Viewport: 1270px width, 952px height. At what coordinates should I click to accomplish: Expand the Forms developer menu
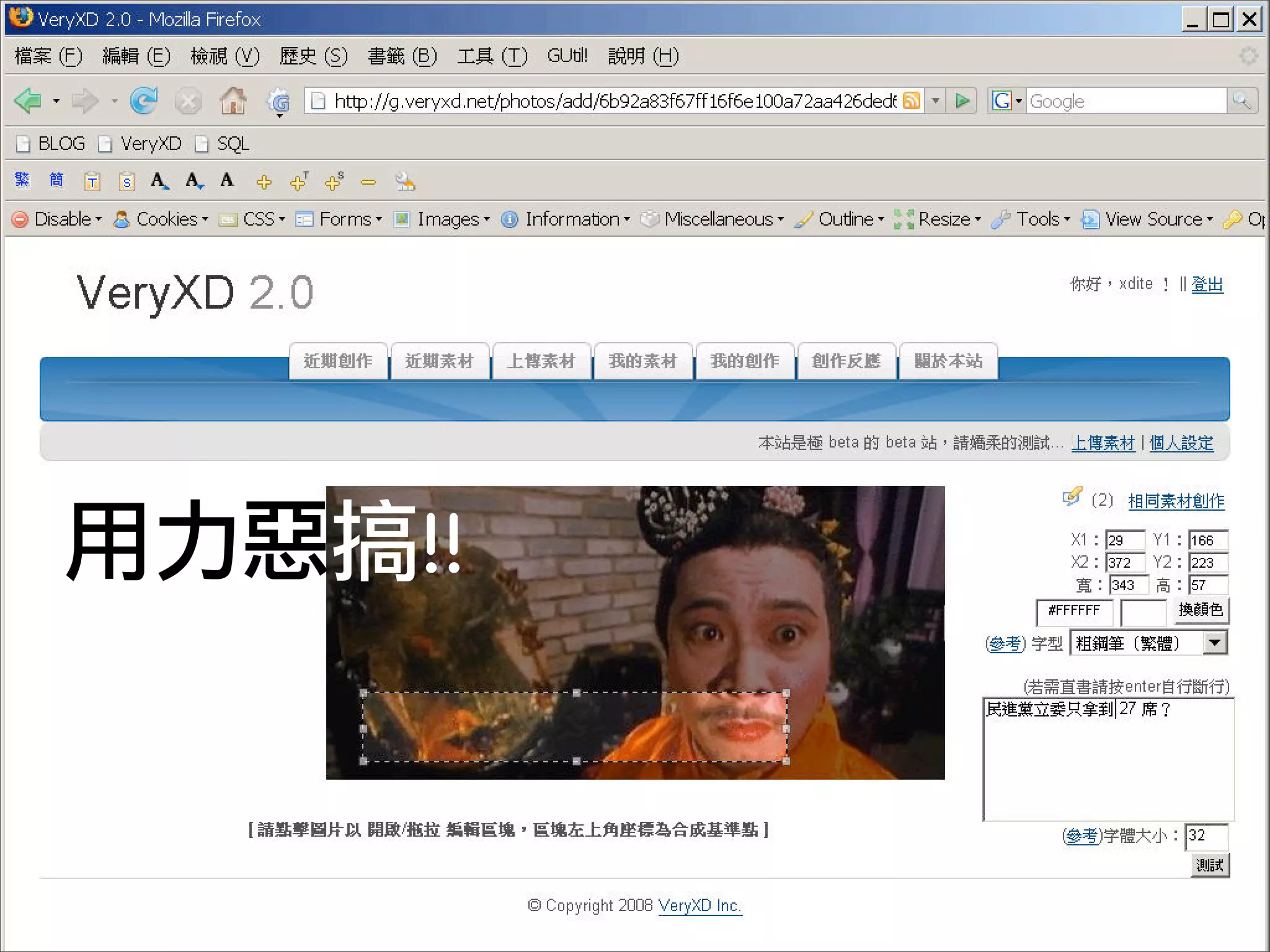tap(339, 219)
